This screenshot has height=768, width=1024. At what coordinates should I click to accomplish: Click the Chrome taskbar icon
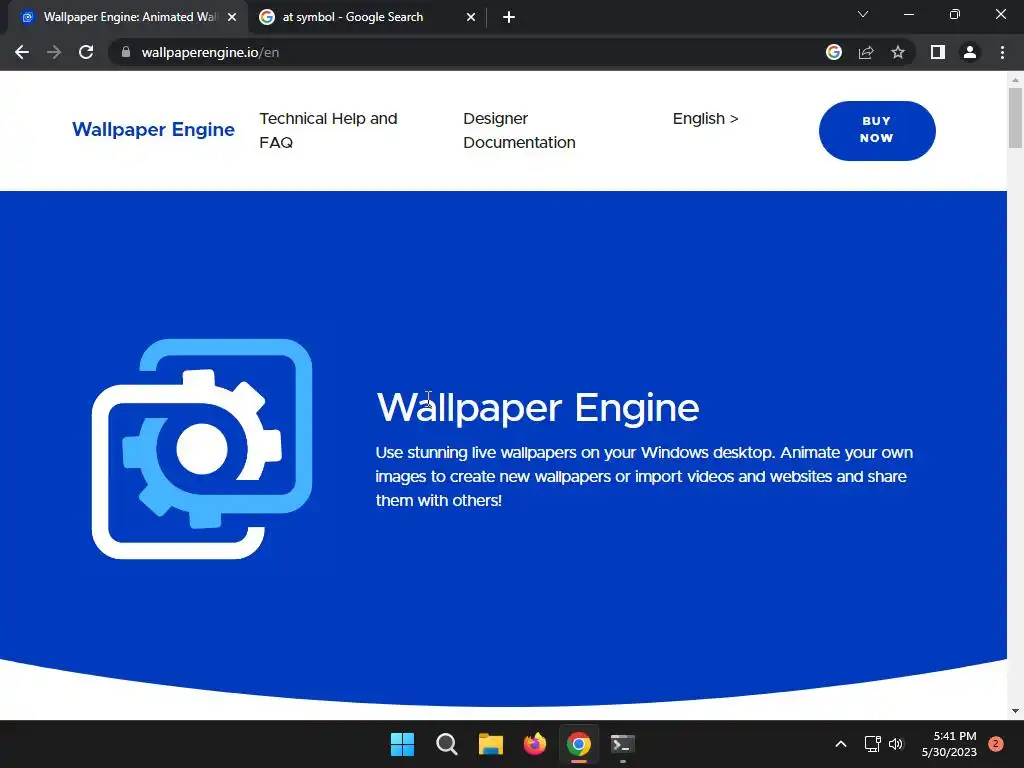(x=579, y=744)
